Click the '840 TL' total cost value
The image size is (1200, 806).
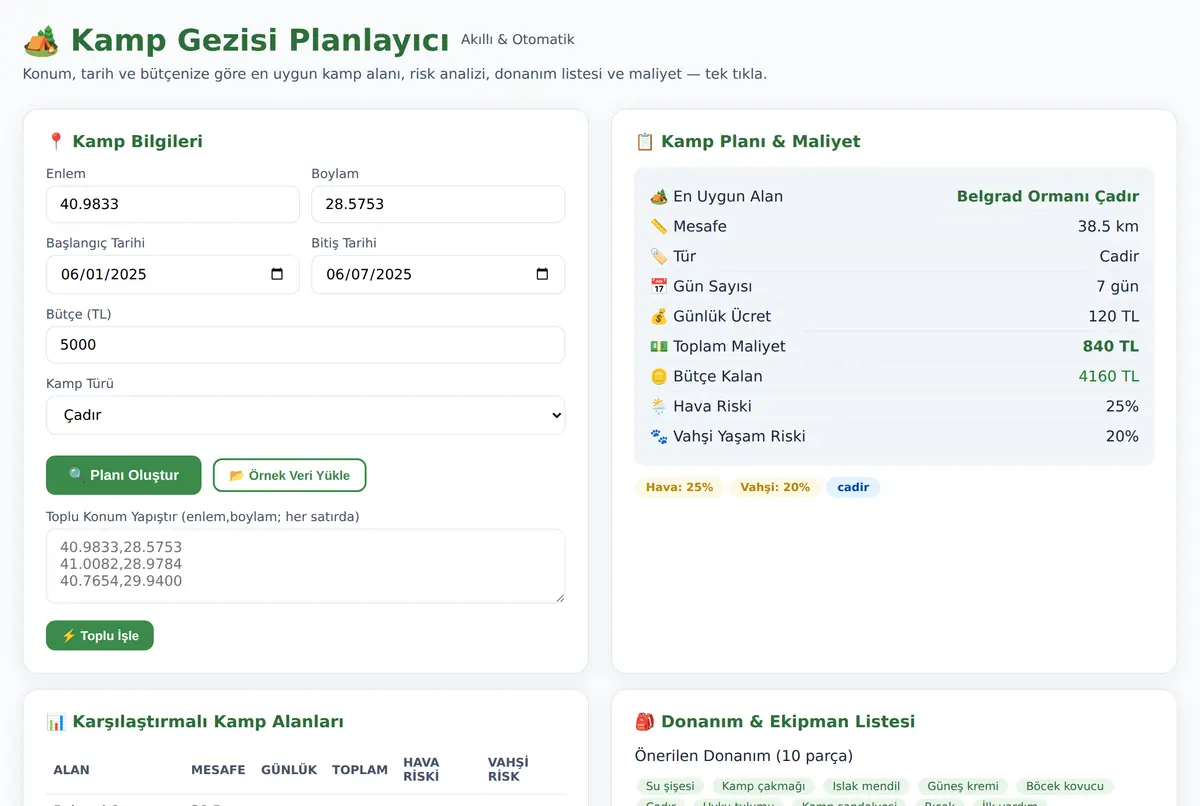pyautogui.click(x=1111, y=346)
